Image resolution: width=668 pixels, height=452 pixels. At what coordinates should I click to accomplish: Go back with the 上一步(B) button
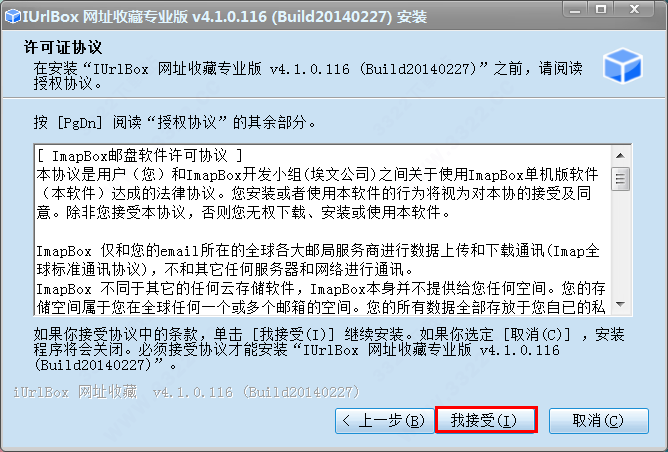[x=385, y=421]
